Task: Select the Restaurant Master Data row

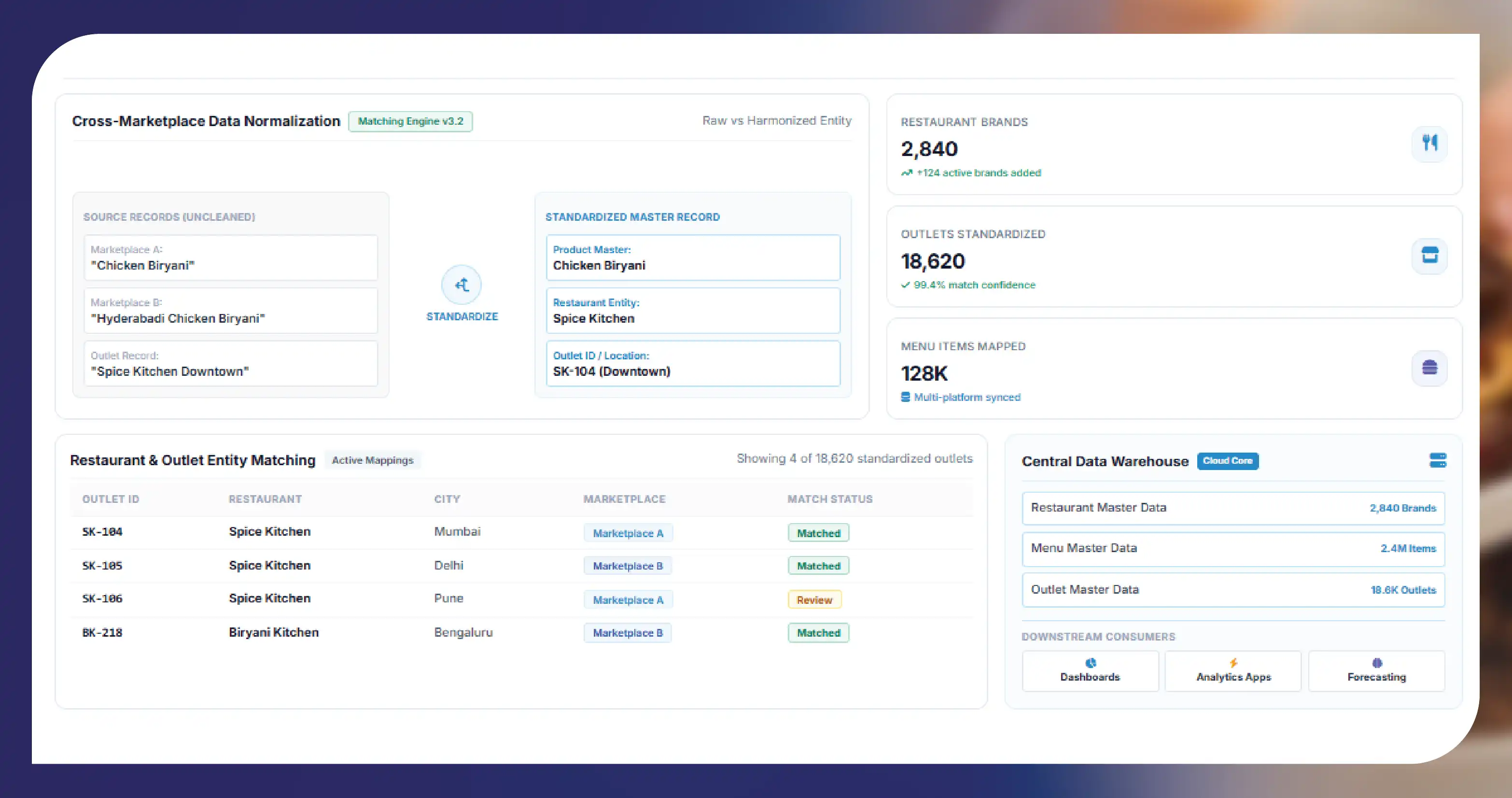Action: point(1233,508)
